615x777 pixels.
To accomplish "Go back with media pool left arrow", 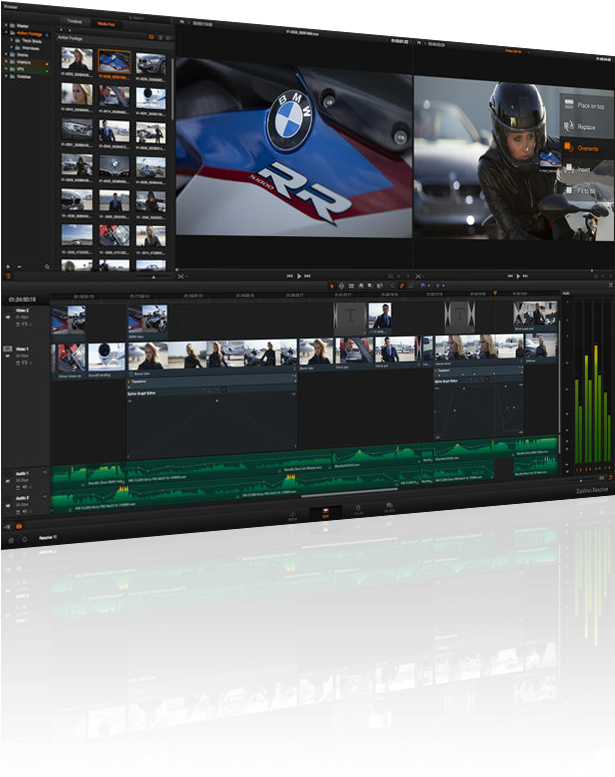I will pos(61,30).
